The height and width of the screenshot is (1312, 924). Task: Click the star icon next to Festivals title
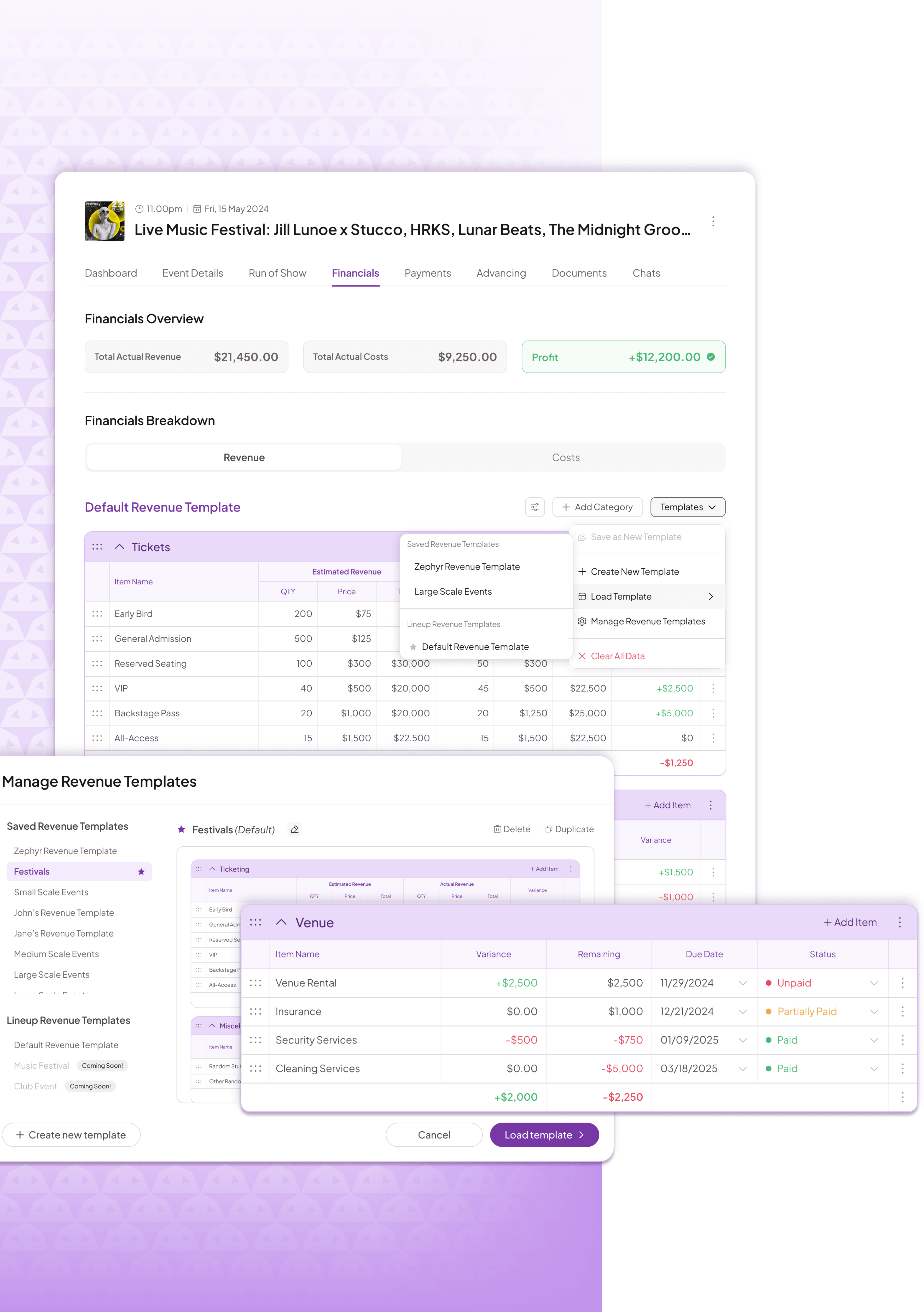(181, 829)
